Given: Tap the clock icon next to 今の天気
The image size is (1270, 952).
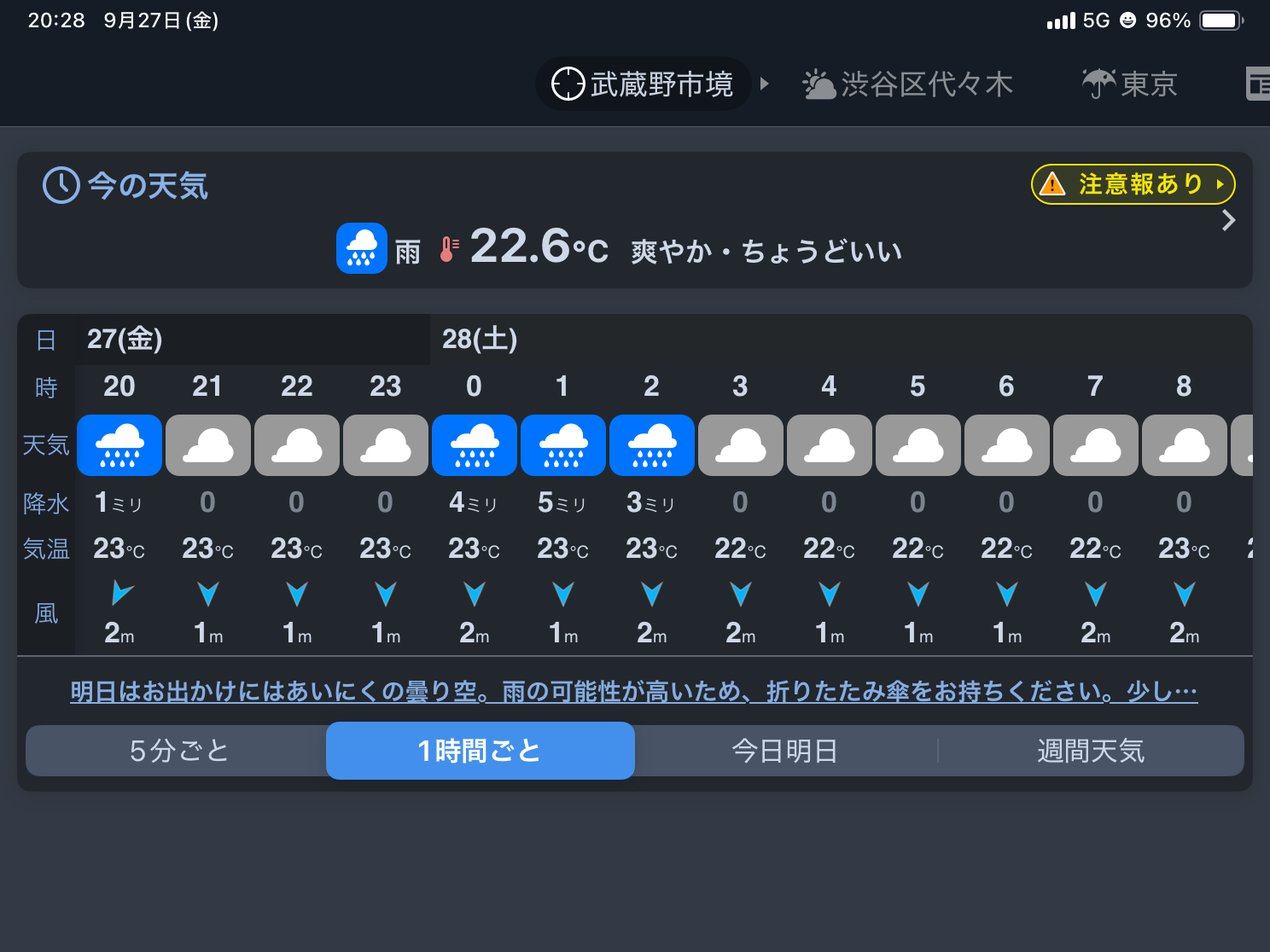Looking at the screenshot, I should (x=61, y=185).
